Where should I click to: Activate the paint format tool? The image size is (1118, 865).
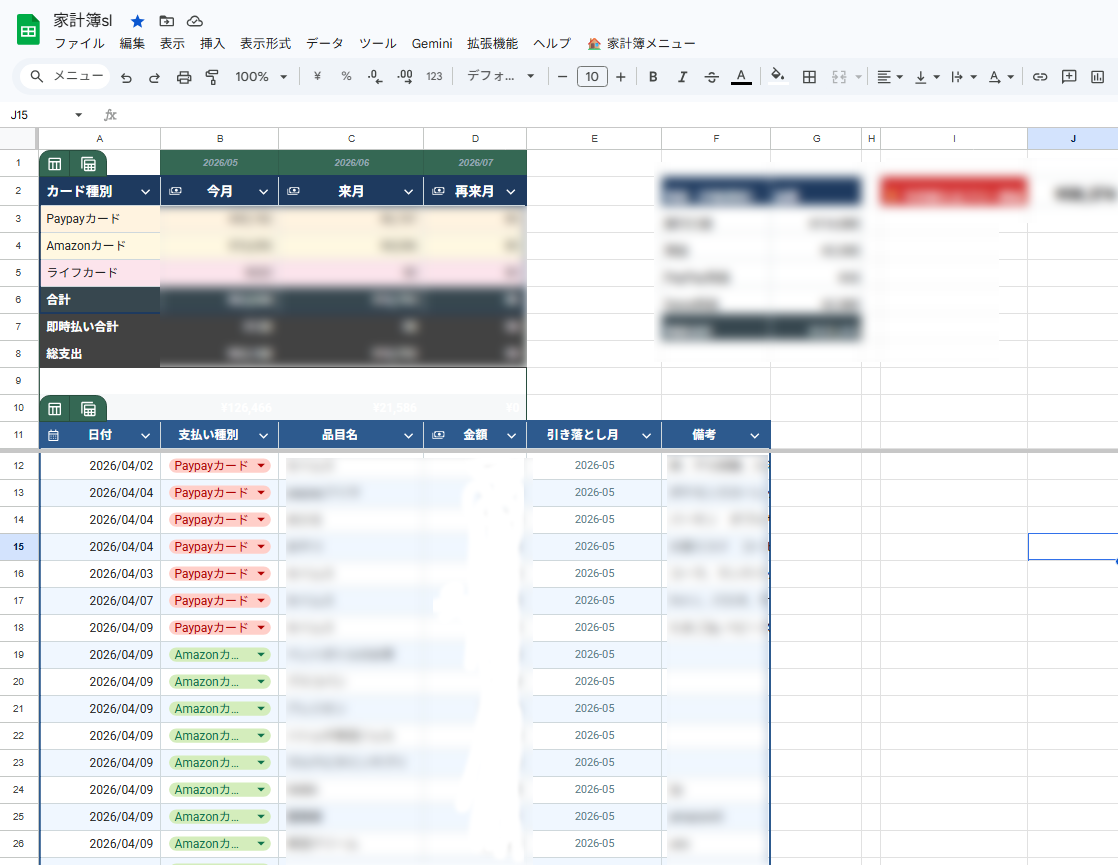click(x=212, y=77)
